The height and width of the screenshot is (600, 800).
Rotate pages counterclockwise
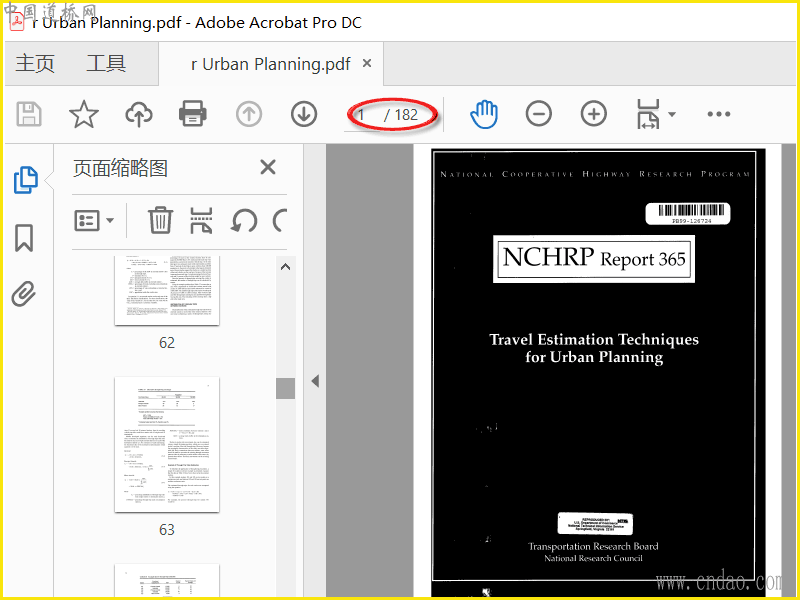pos(244,221)
